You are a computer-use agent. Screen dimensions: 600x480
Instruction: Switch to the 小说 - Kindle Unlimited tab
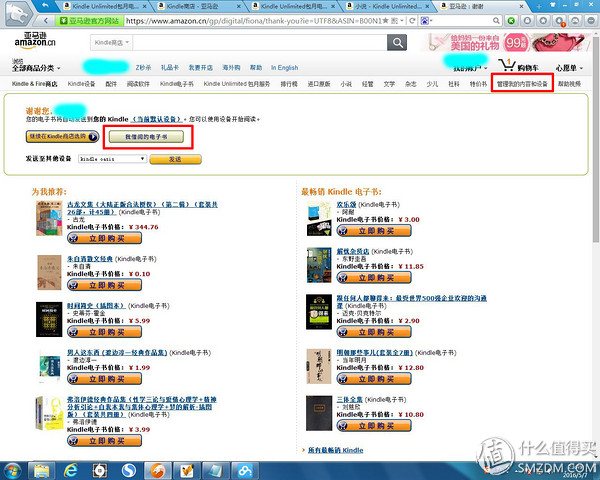click(388, 7)
